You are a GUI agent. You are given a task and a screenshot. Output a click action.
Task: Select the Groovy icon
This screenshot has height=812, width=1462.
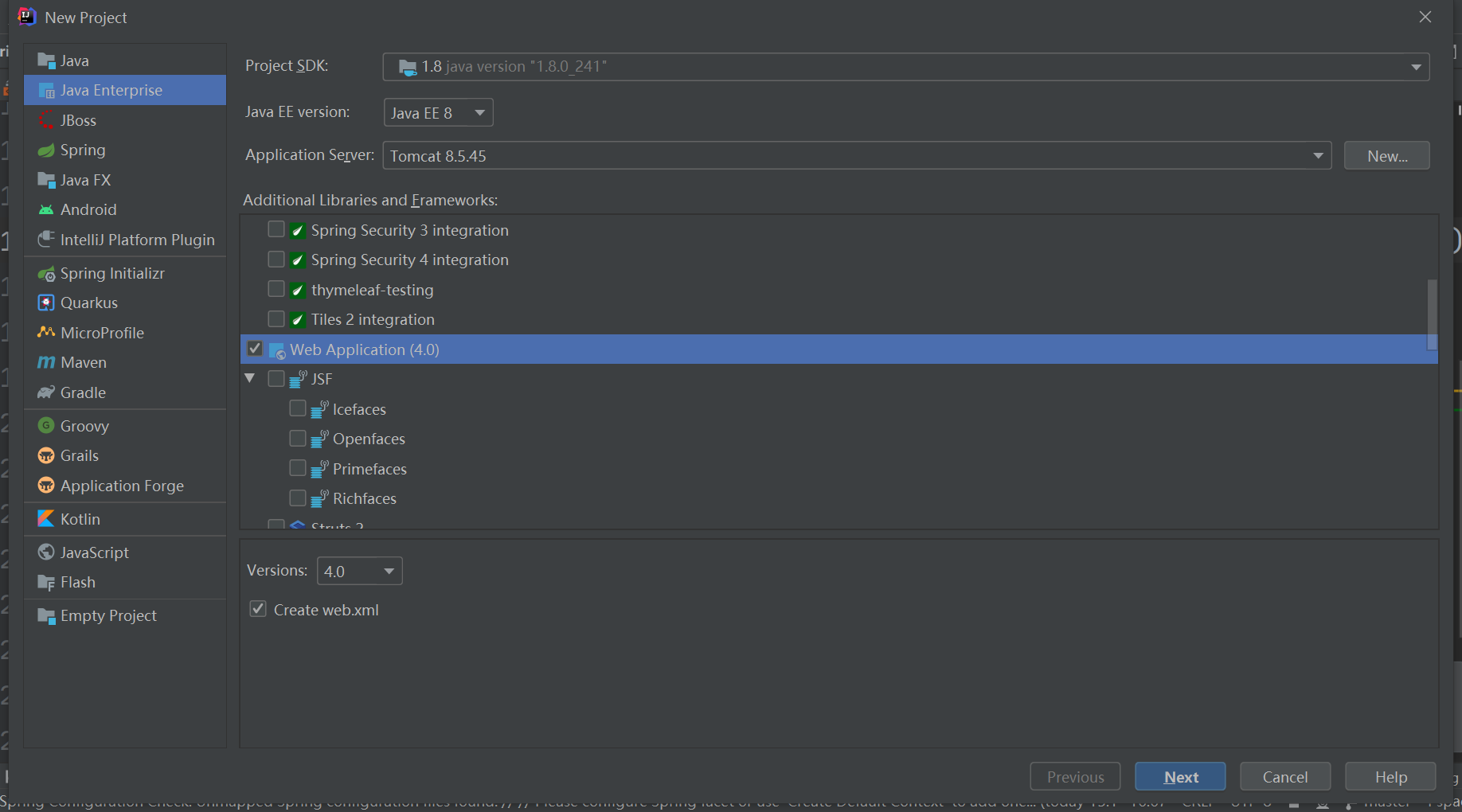(x=46, y=426)
